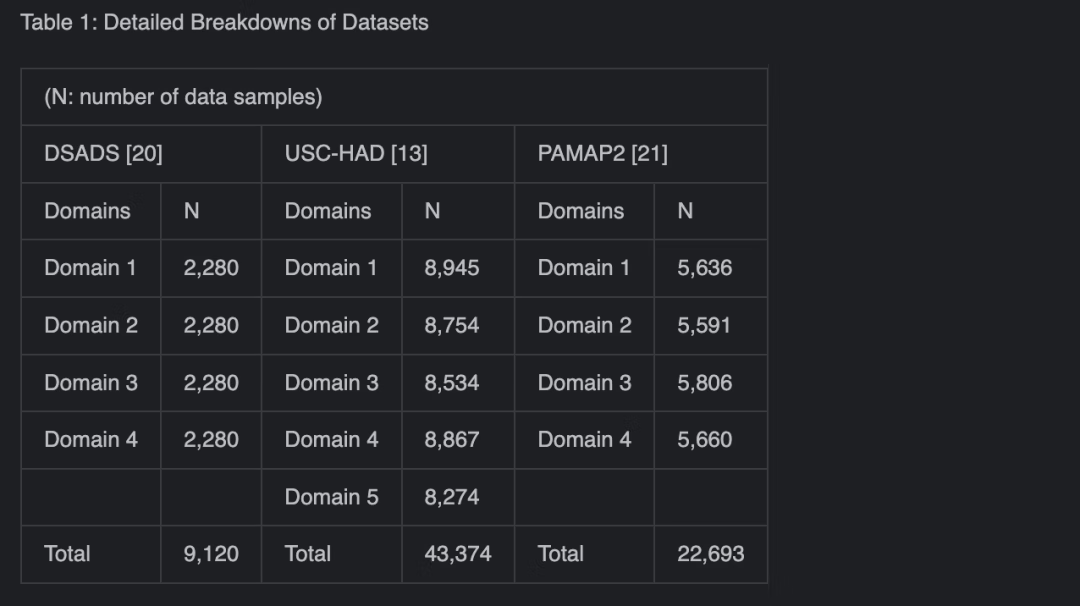Click the Domain 5 value 8,274
The height and width of the screenshot is (606, 1080).
coord(452,497)
